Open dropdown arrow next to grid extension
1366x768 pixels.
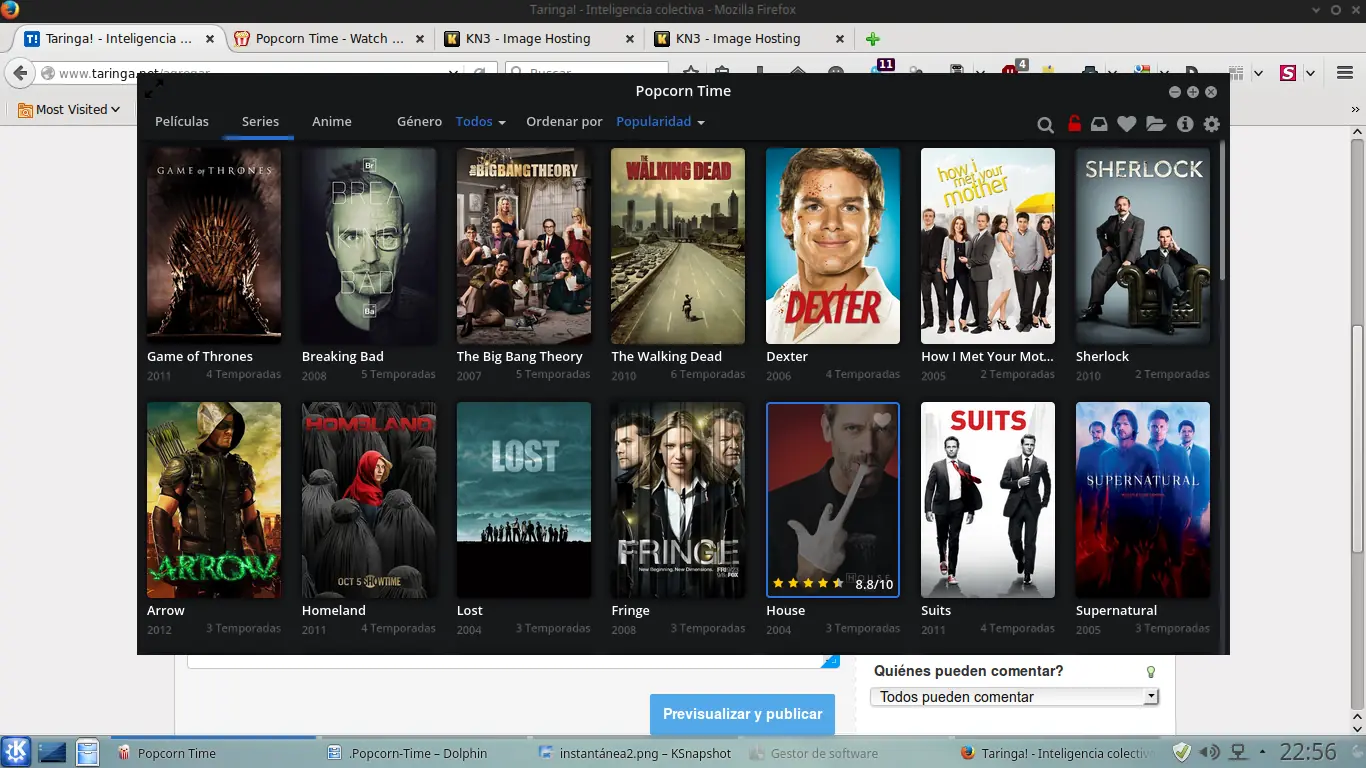[1258, 74]
